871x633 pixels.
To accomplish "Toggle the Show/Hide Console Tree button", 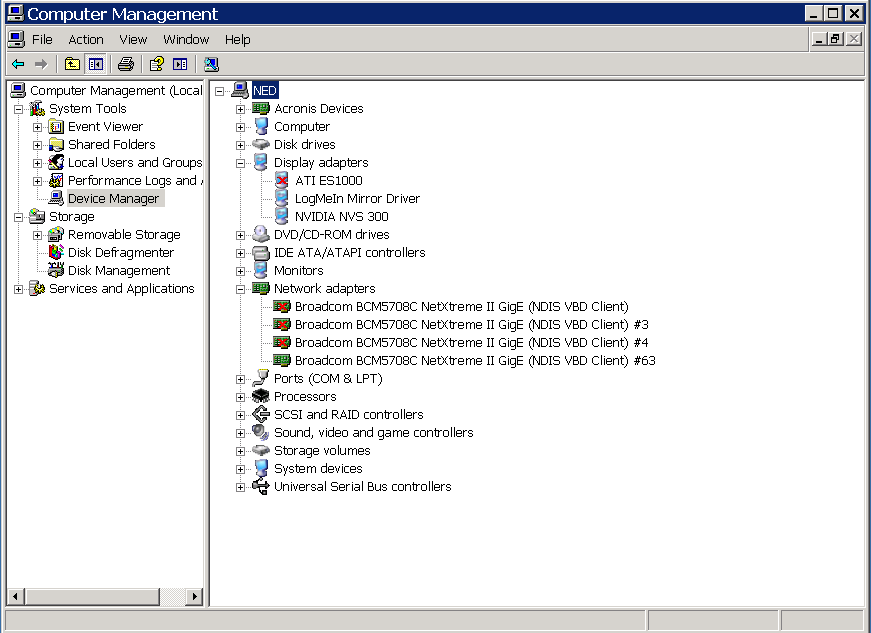I will pos(96,64).
